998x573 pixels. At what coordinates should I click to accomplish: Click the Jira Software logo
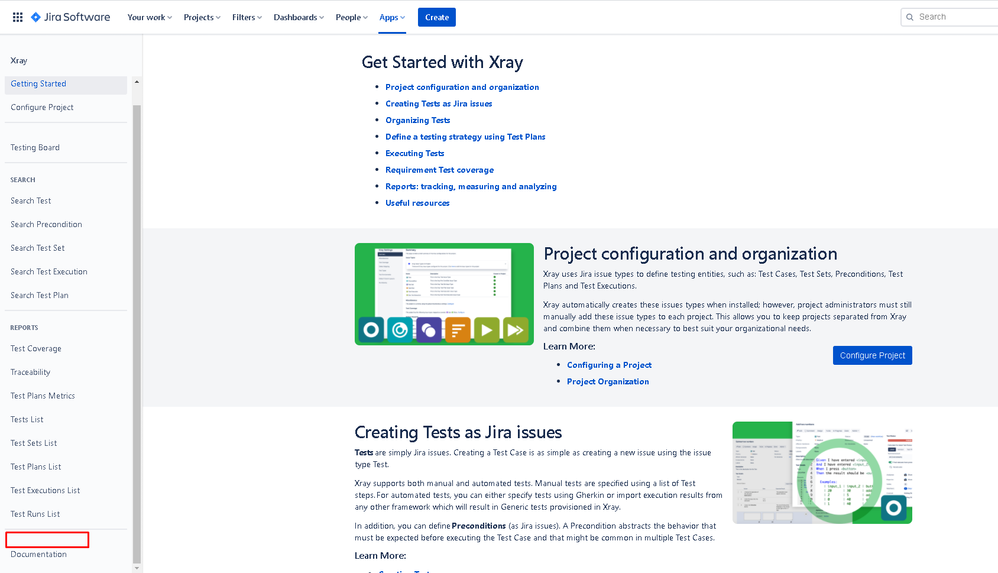point(71,17)
